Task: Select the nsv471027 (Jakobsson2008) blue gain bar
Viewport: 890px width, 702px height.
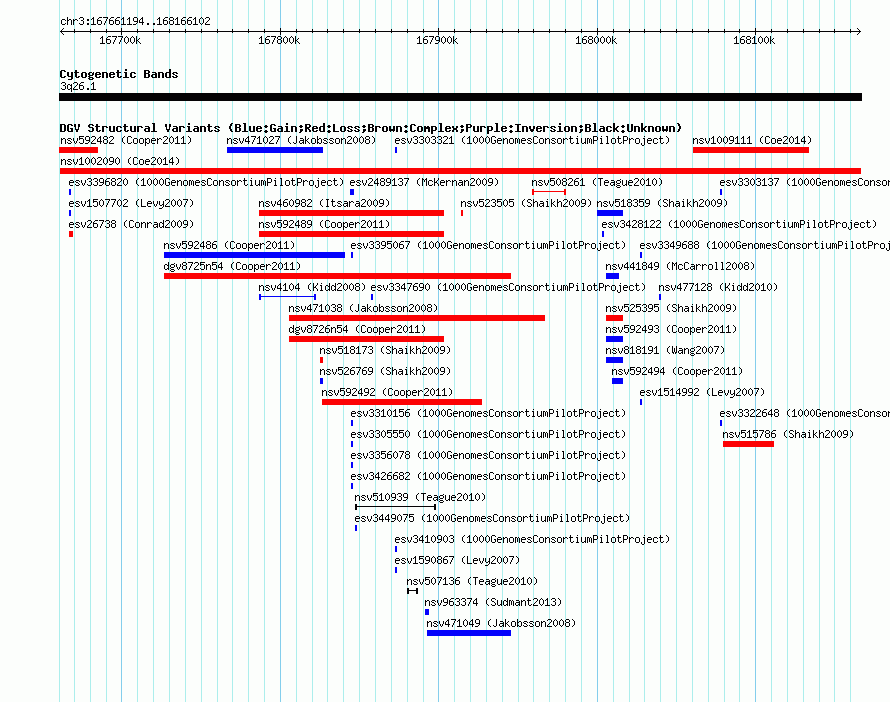Action: [x=275, y=150]
